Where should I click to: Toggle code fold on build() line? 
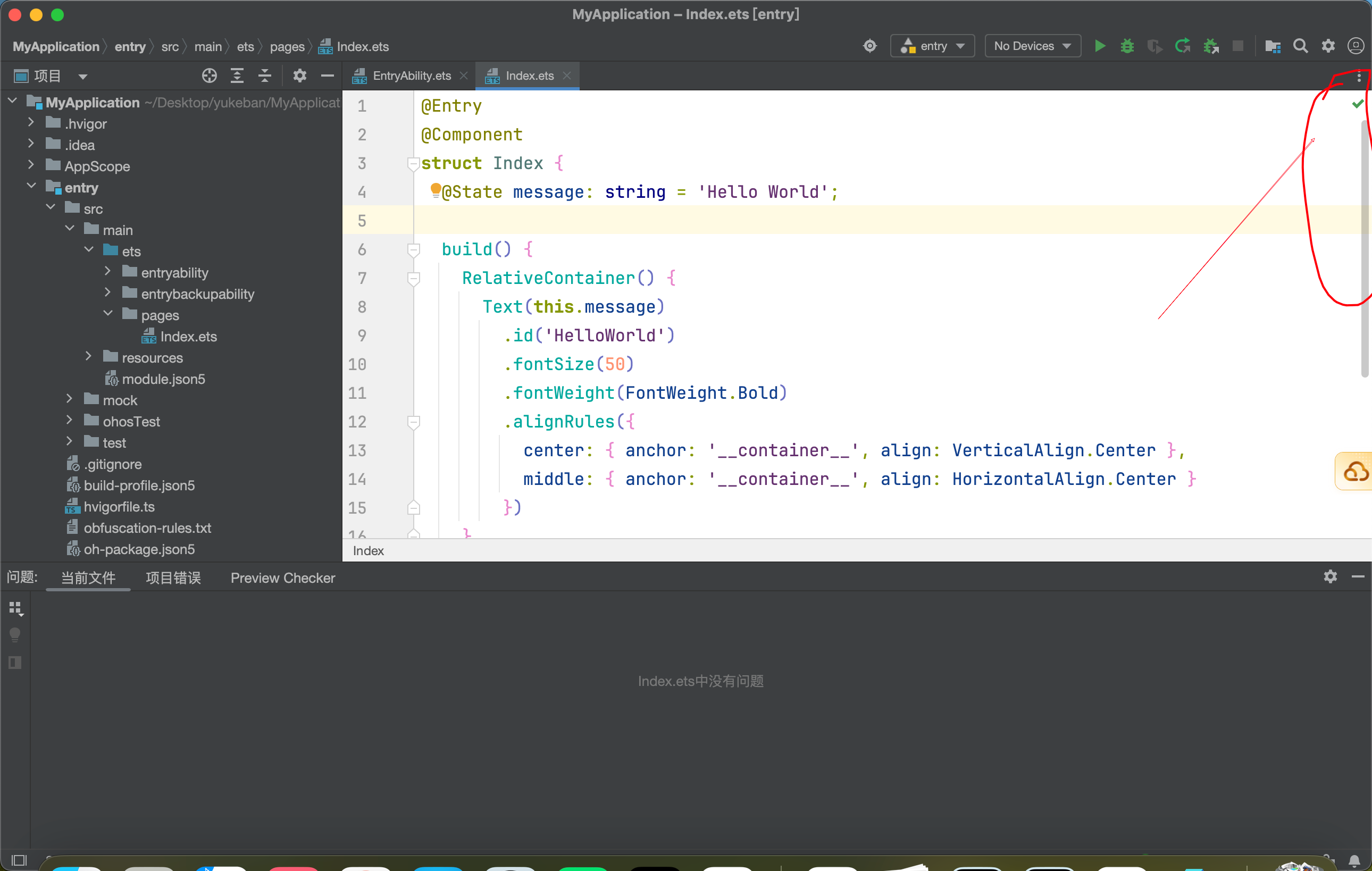click(x=414, y=250)
